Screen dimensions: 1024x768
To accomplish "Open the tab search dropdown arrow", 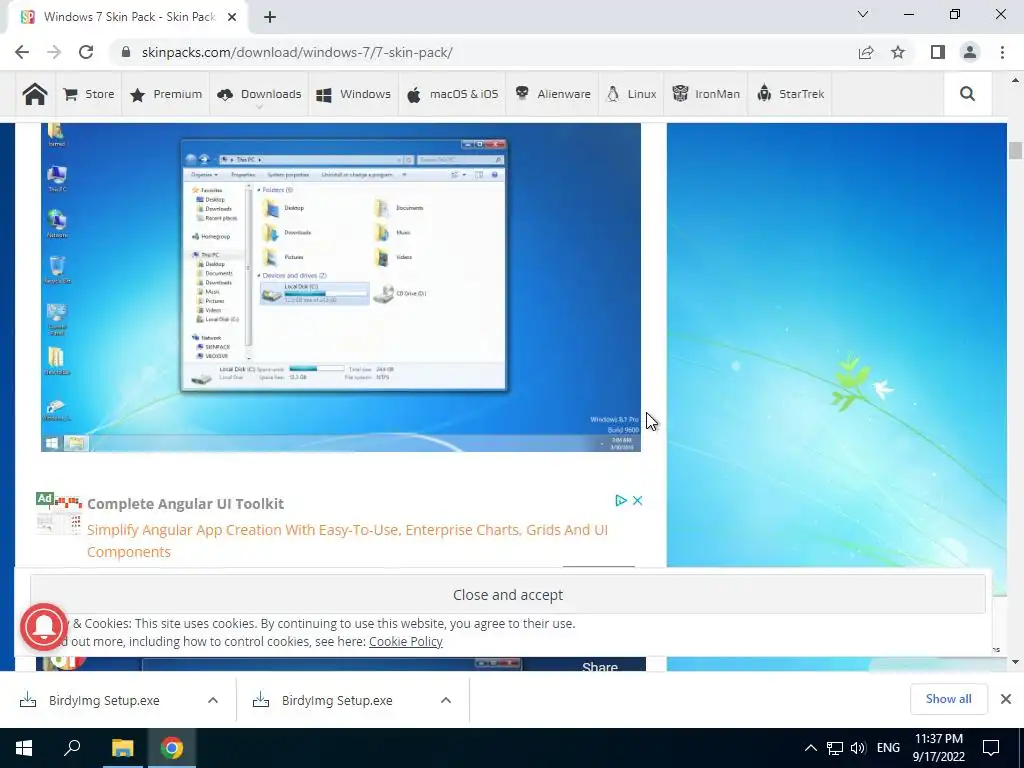I will coord(863,14).
